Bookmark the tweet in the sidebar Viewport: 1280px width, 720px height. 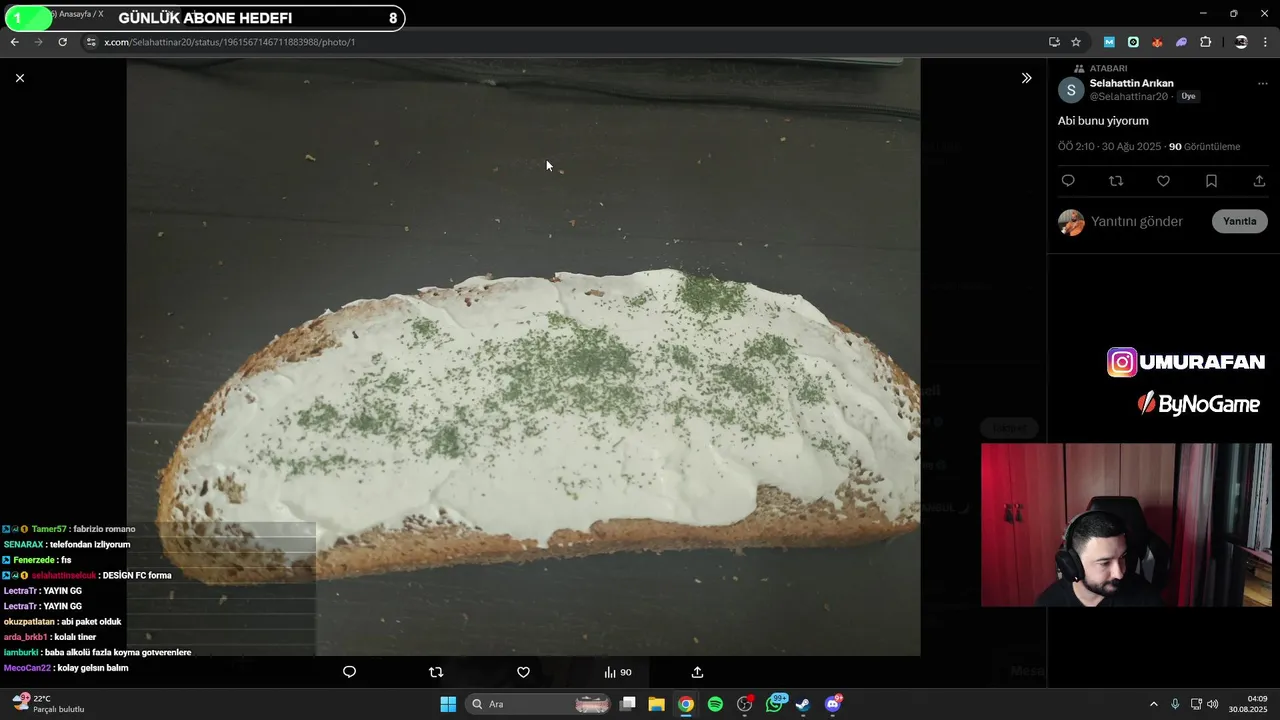point(1211,181)
